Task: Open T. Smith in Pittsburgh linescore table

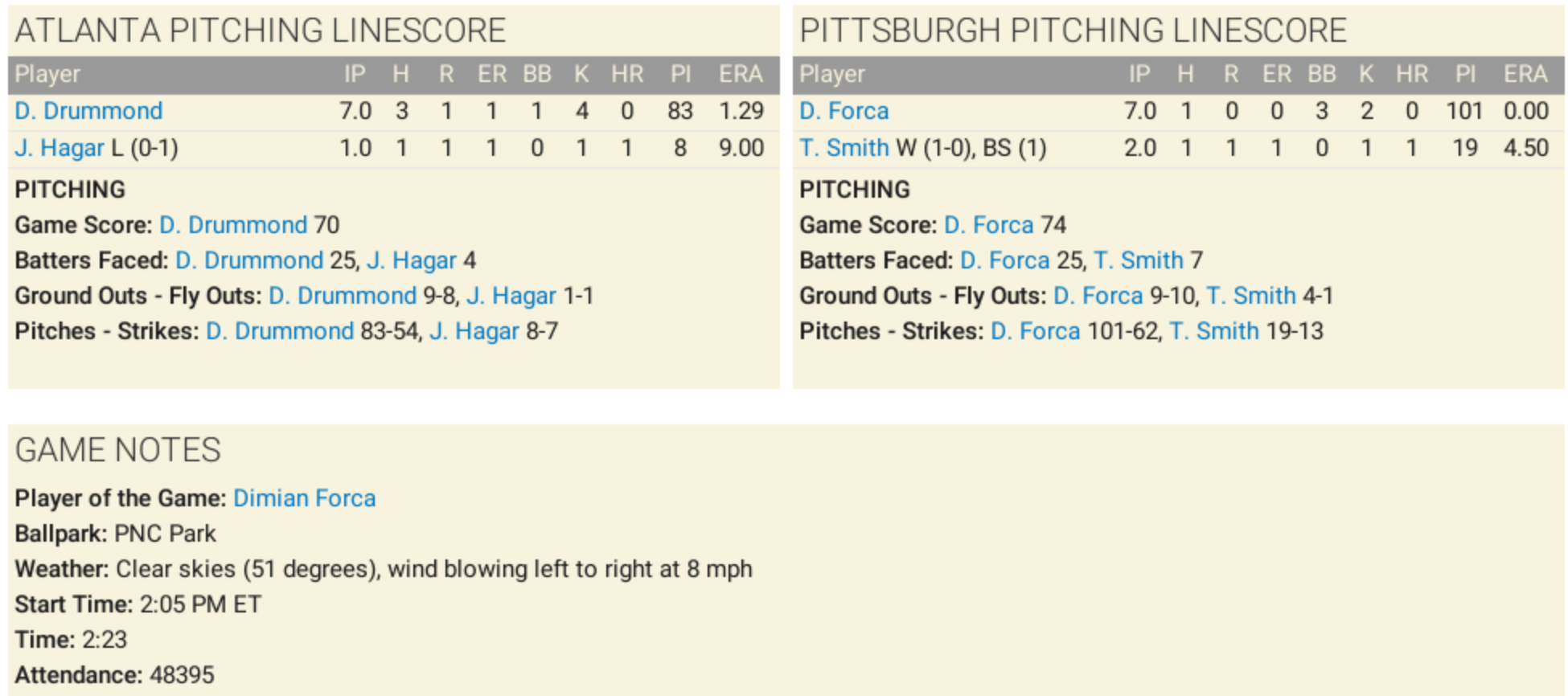Action: (x=844, y=148)
